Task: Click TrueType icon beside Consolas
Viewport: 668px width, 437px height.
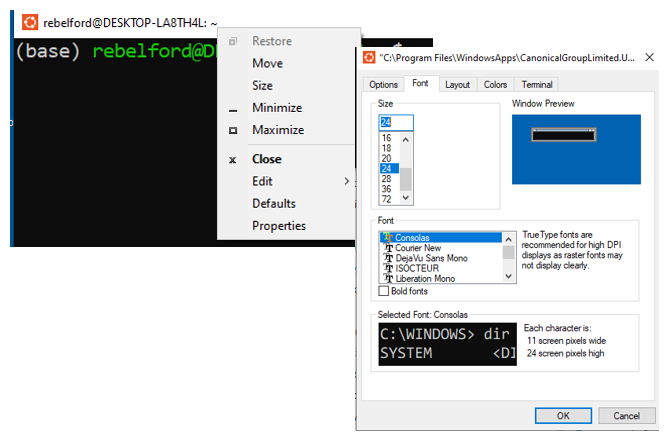Action: [388, 237]
